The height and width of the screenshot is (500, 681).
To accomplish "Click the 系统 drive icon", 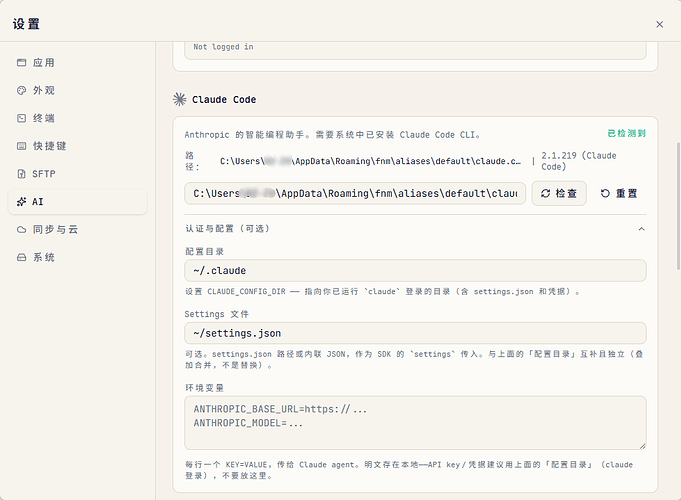I will pyautogui.click(x=21, y=257).
